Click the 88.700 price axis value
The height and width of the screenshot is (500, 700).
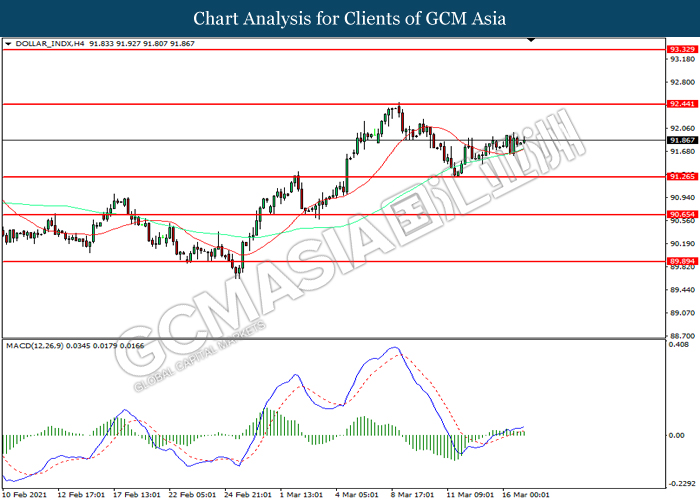pyautogui.click(x=683, y=336)
